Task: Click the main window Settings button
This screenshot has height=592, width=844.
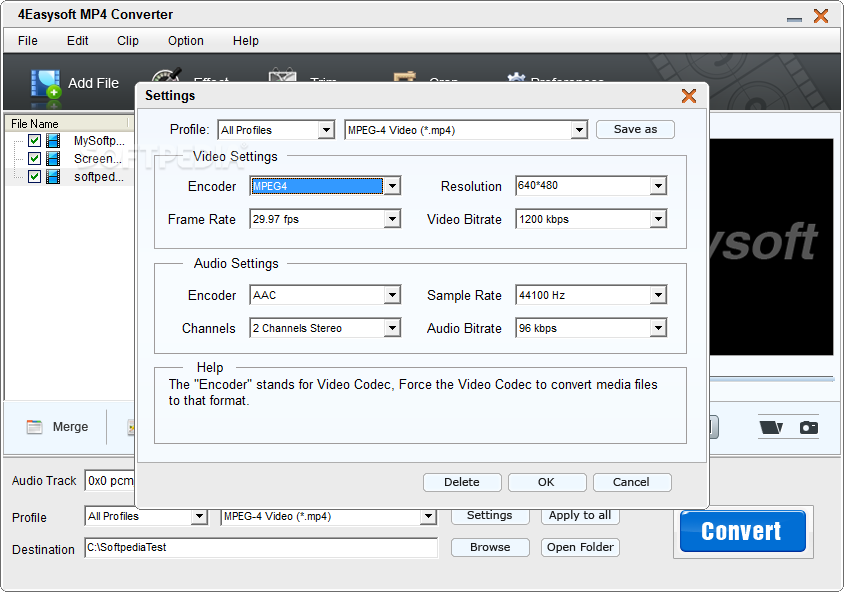Action: 490,517
